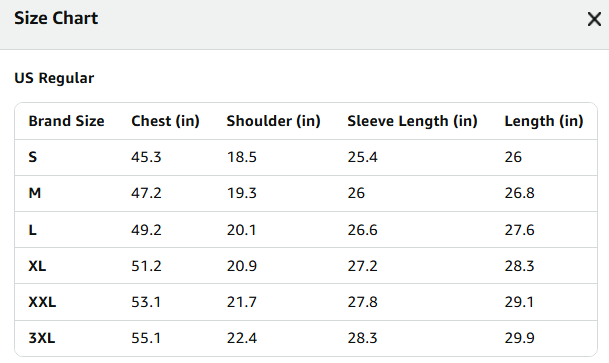
Task: Select the L size row label
Action: pyautogui.click(x=32, y=230)
